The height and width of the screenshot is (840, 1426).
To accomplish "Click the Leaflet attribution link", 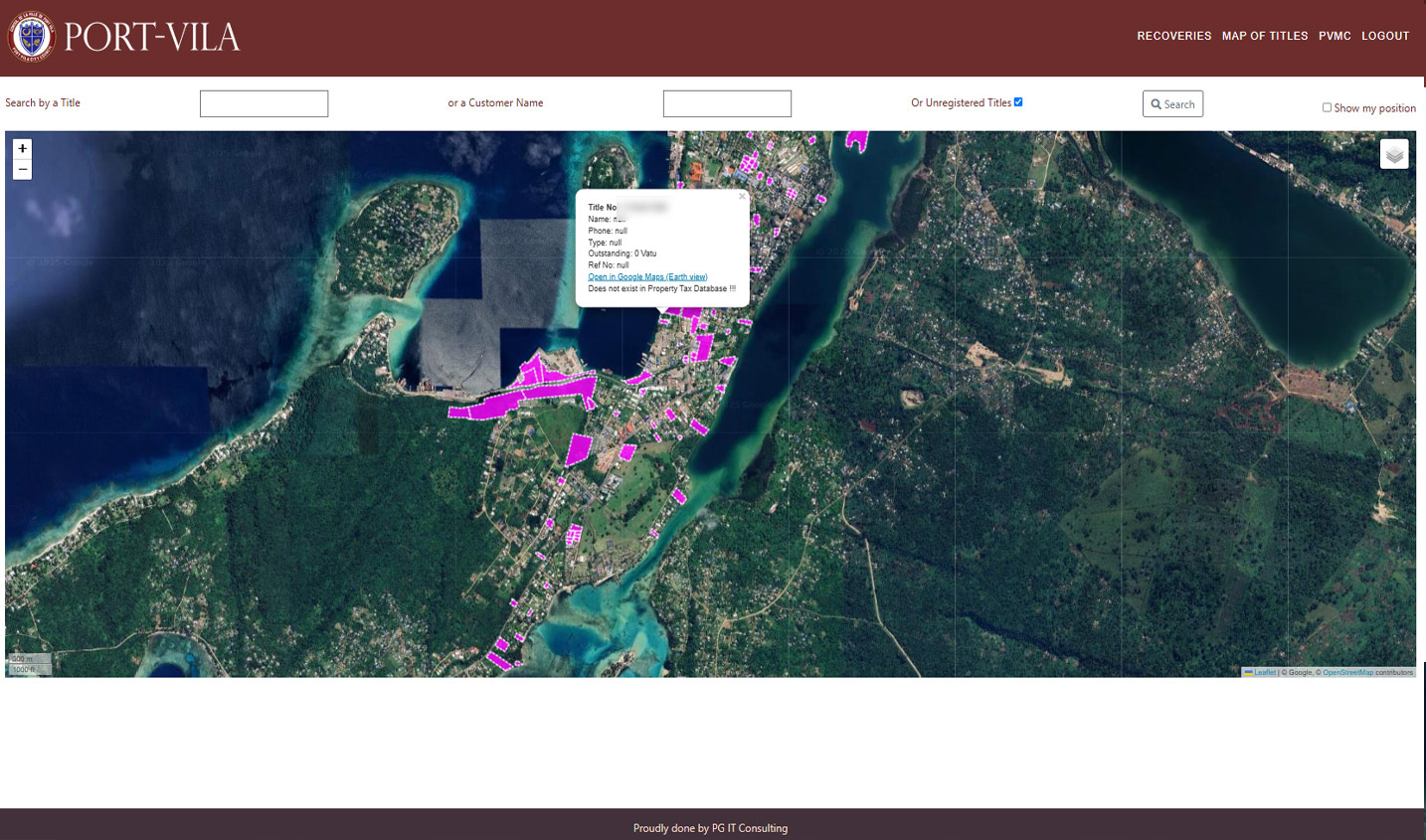I will point(1263,672).
